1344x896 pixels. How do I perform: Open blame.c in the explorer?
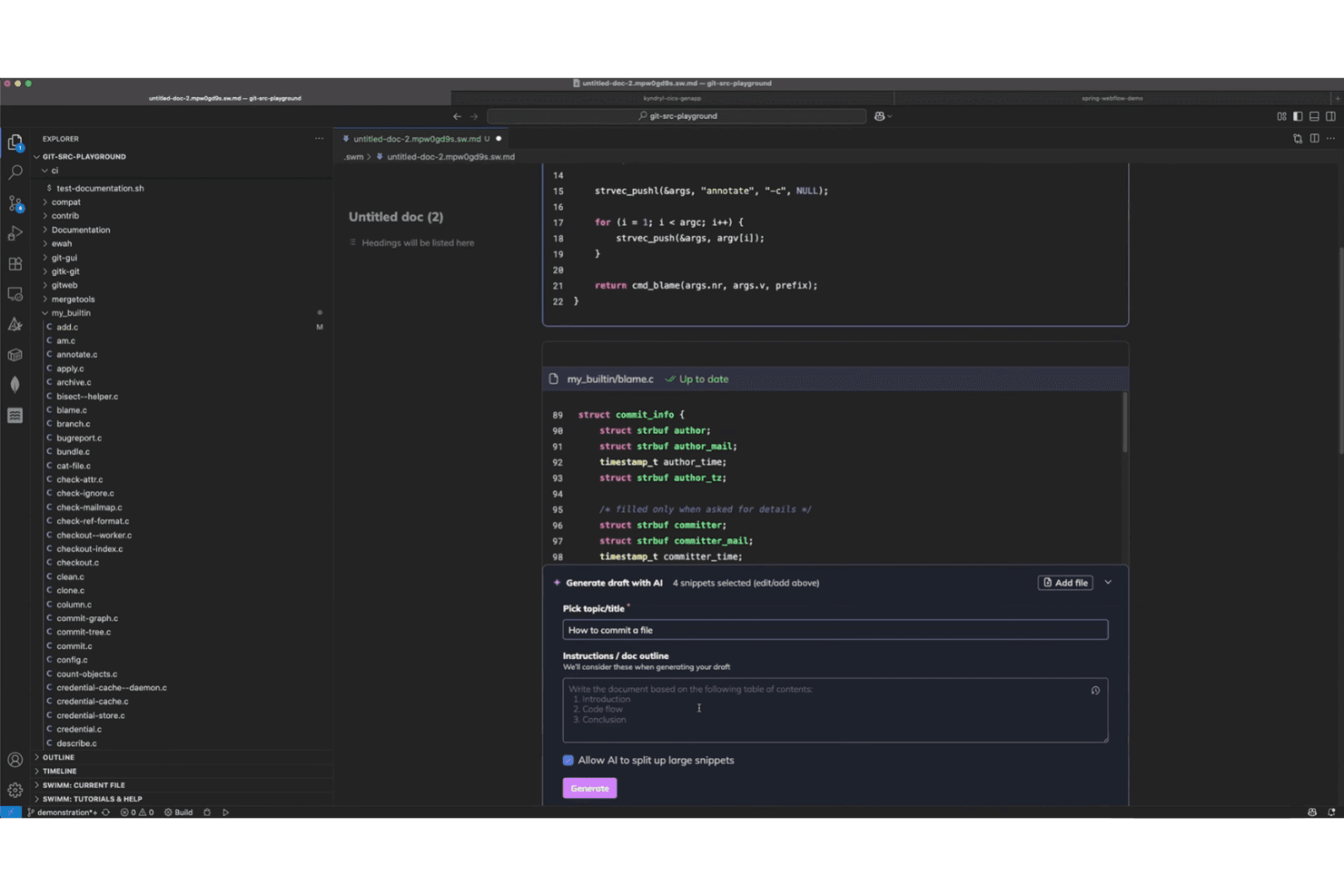pyautogui.click(x=72, y=410)
